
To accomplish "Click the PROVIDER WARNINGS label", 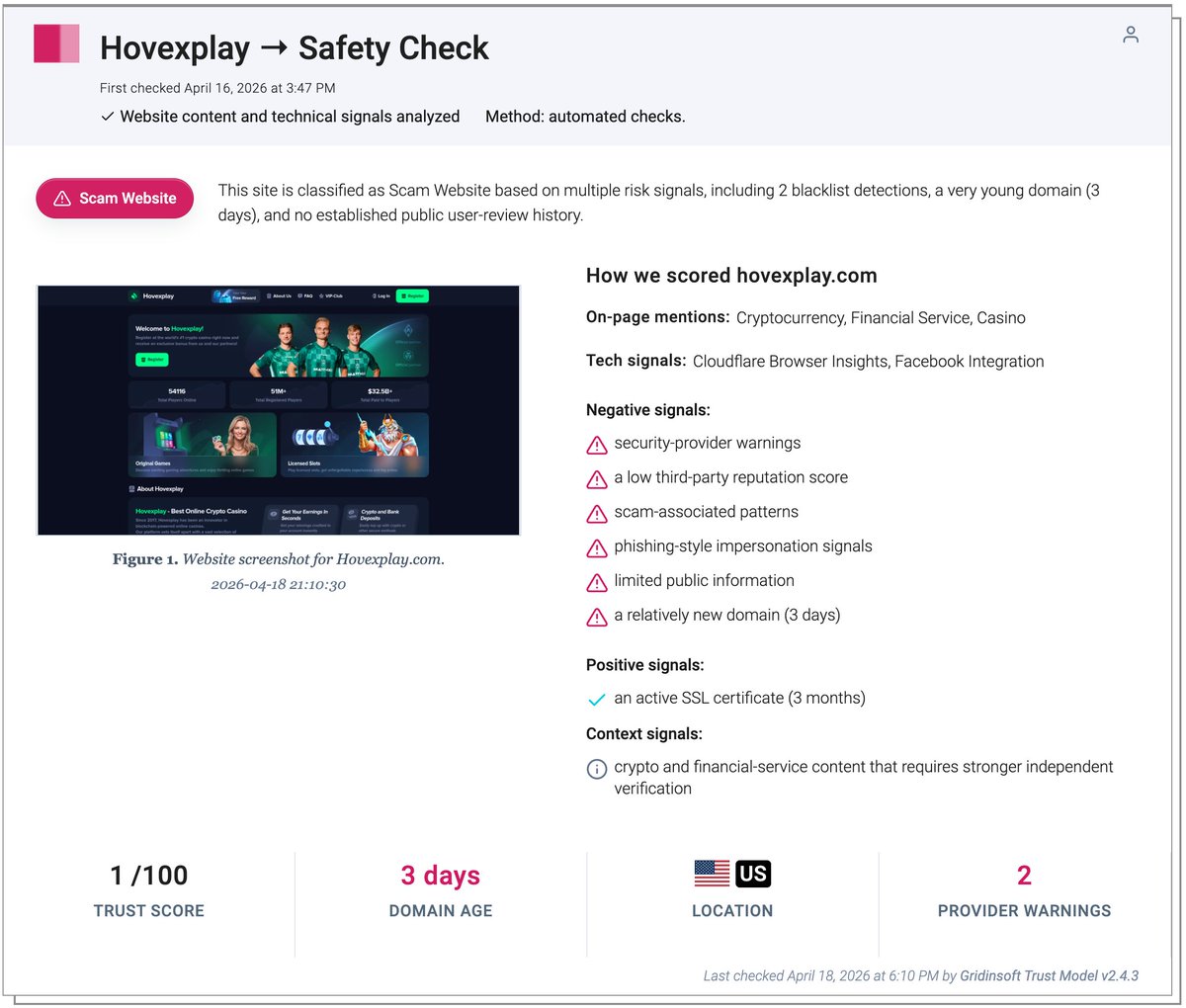I will (x=1024, y=911).
